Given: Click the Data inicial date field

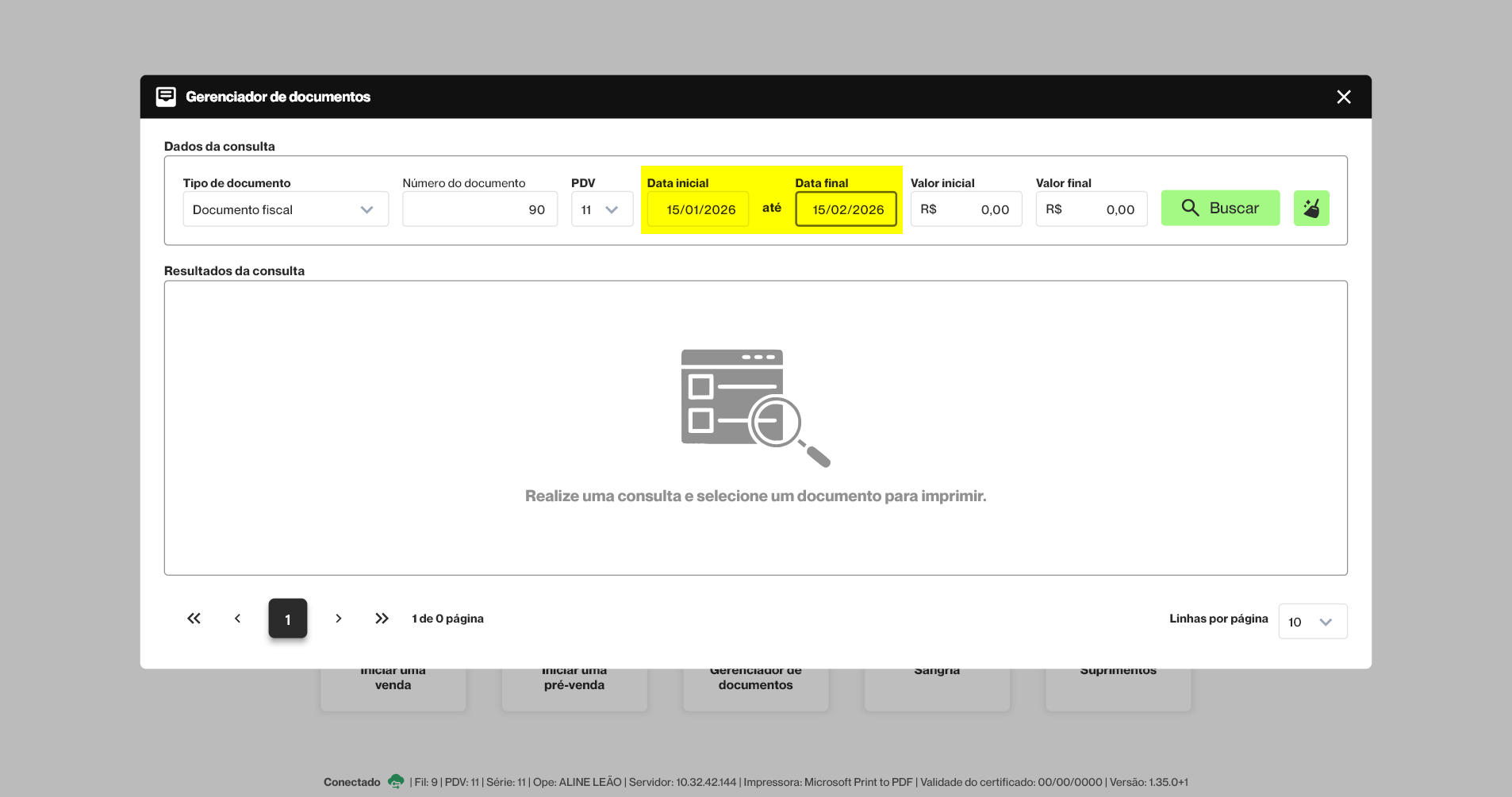Looking at the screenshot, I should pyautogui.click(x=698, y=209).
